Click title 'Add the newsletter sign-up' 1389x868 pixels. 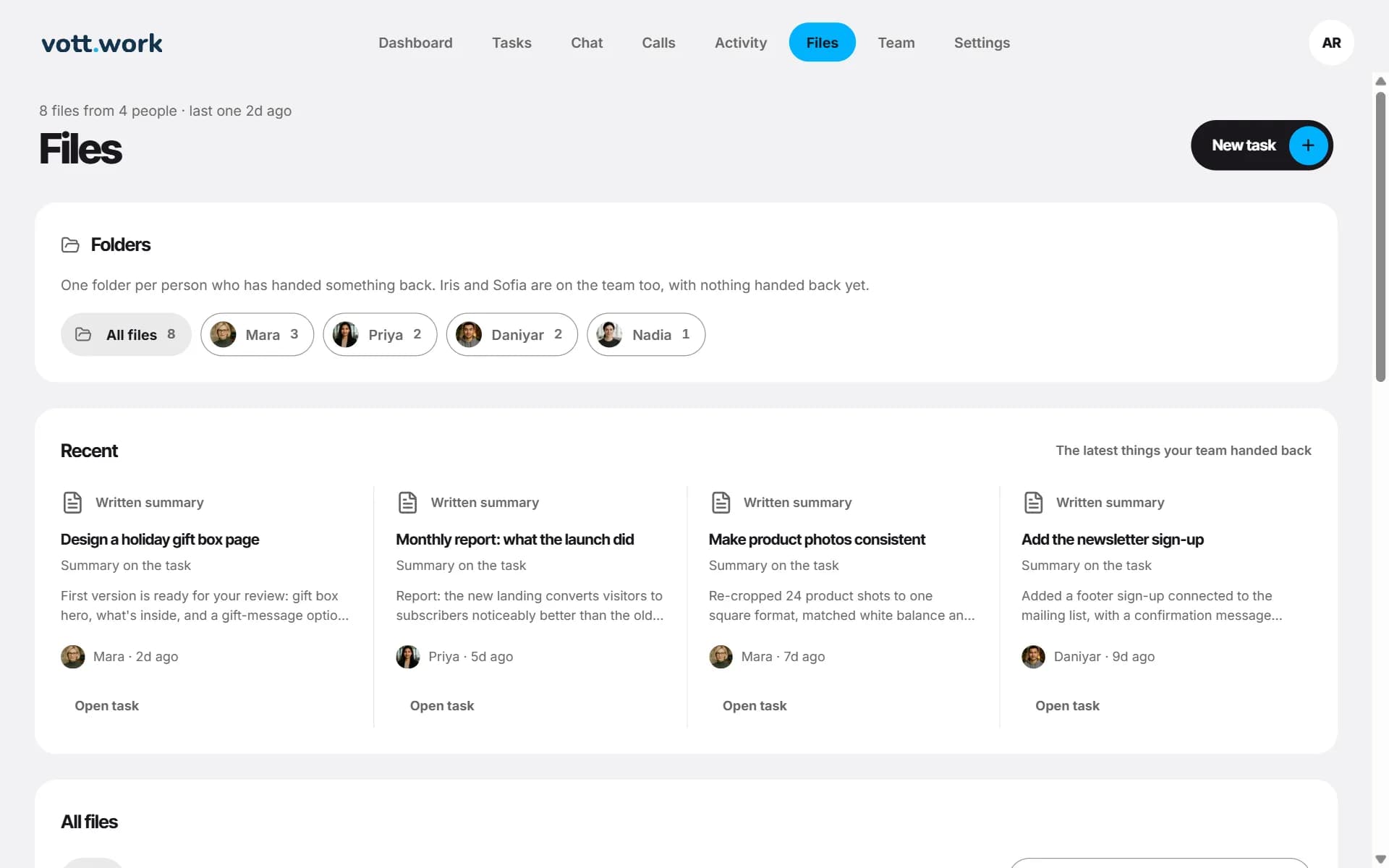click(x=1113, y=540)
